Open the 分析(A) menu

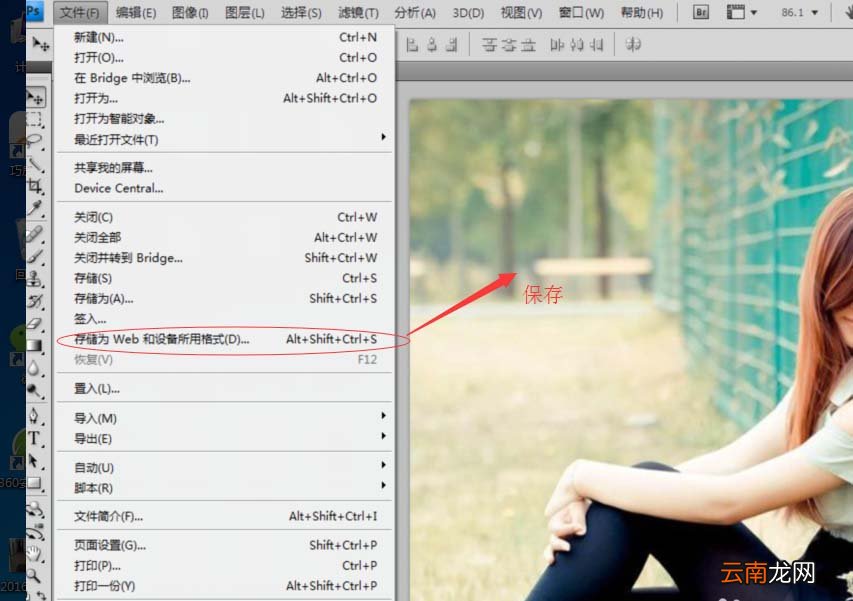(x=415, y=13)
